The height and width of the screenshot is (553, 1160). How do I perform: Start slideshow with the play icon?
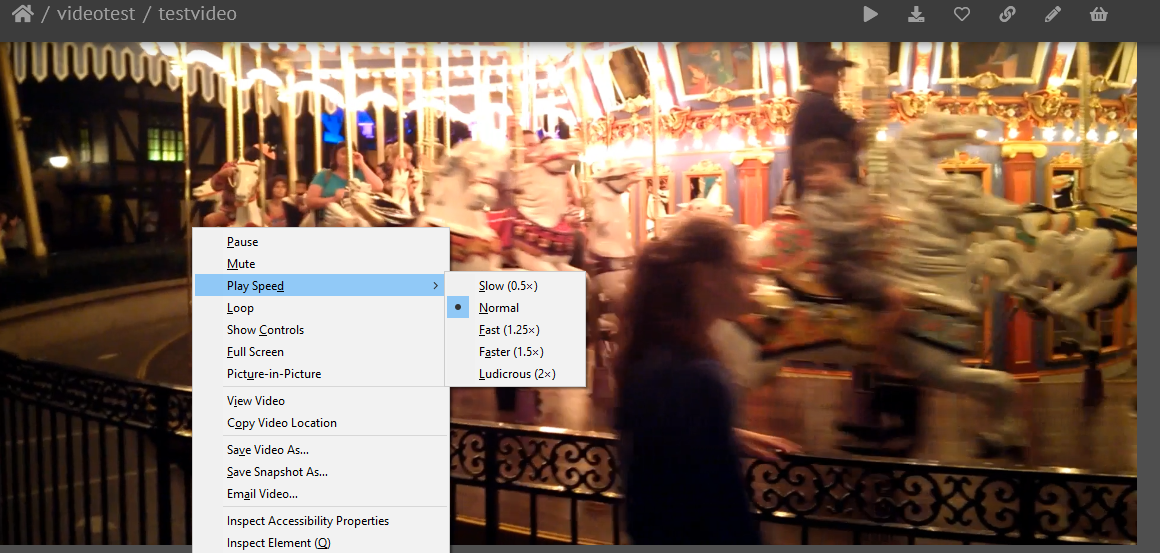(871, 14)
